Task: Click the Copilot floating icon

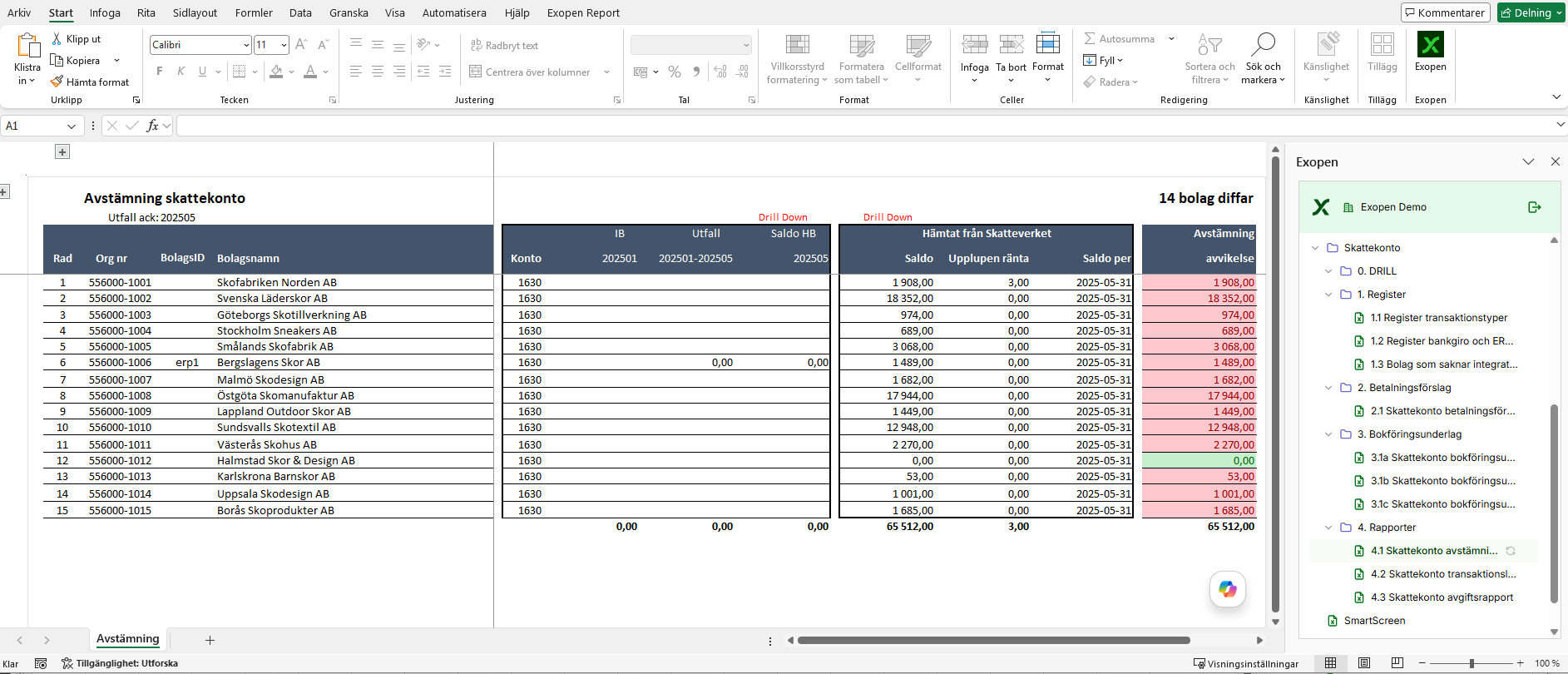Action: coord(1228,589)
